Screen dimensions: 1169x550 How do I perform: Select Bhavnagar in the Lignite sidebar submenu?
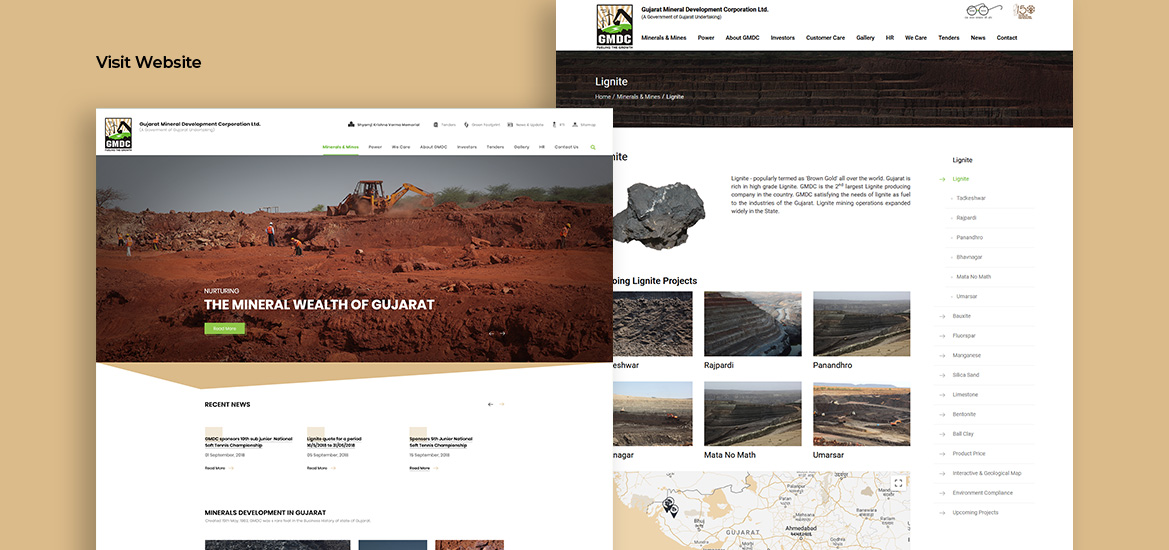970,257
